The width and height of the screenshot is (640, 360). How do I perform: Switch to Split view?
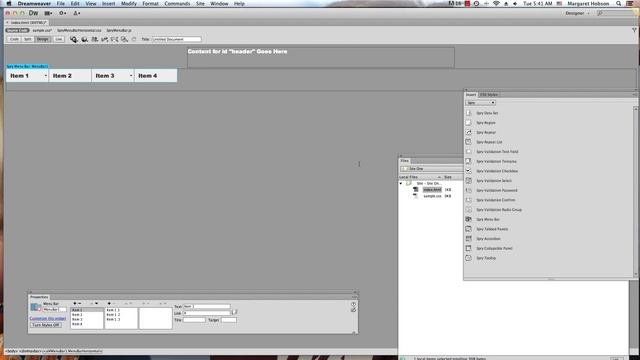pyautogui.click(x=27, y=39)
